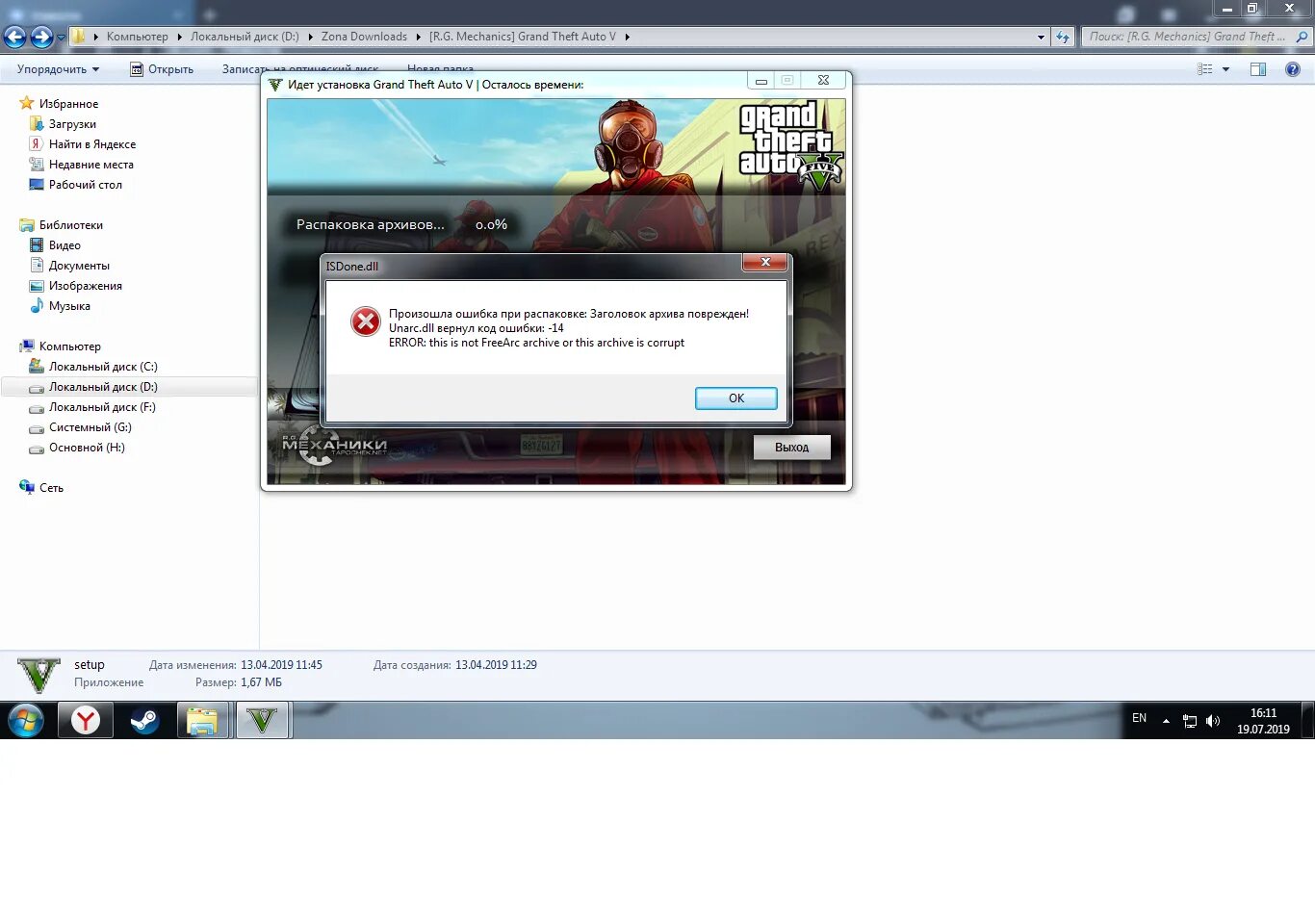Toggle the preview pane icon
The height and width of the screenshot is (924, 1315).
click(x=1258, y=69)
